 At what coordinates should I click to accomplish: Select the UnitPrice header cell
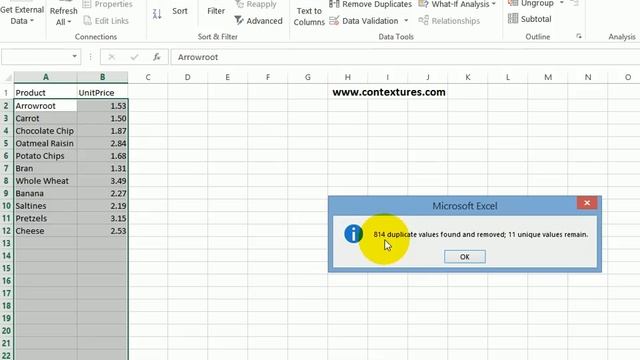(102, 93)
